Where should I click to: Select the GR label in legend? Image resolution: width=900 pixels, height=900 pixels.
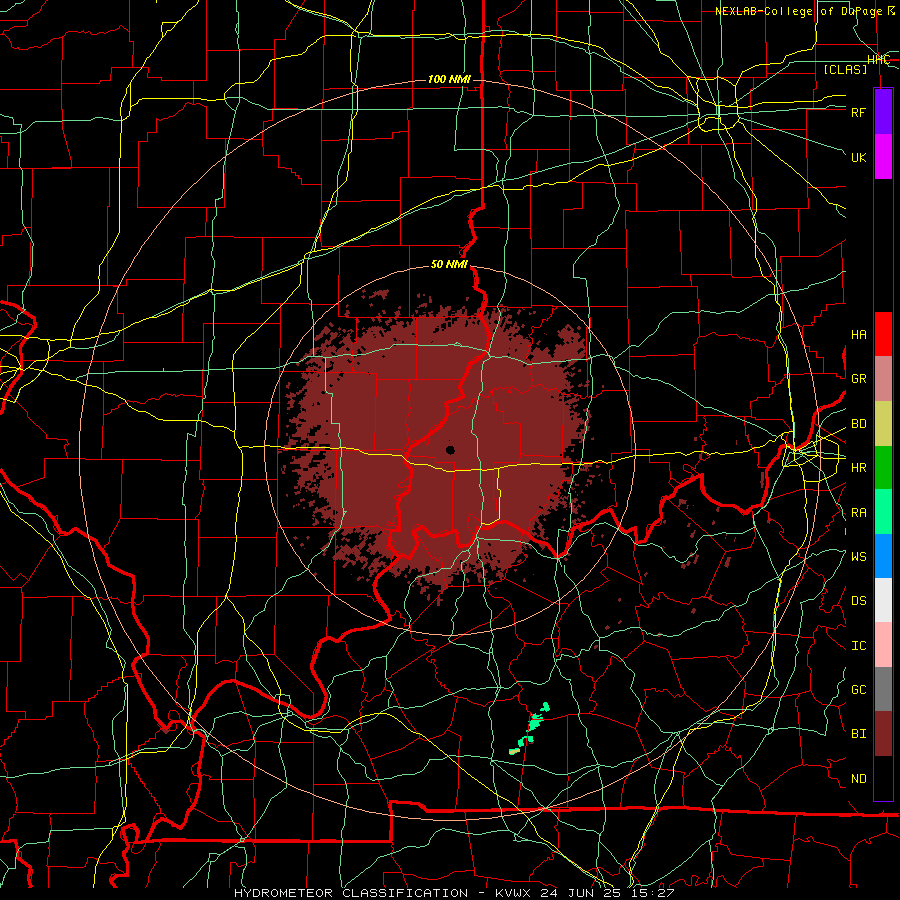(x=858, y=379)
